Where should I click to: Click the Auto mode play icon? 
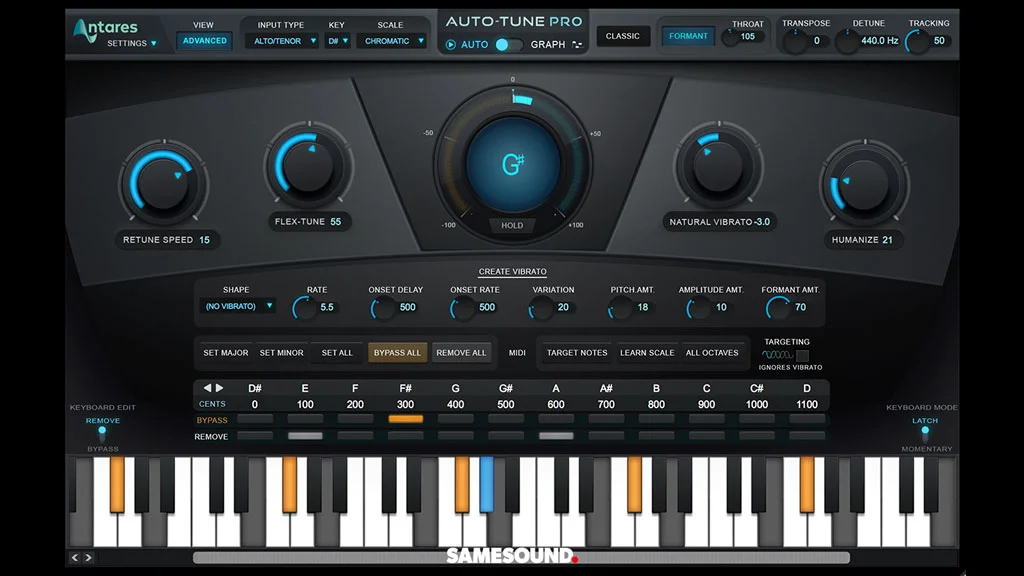click(451, 44)
